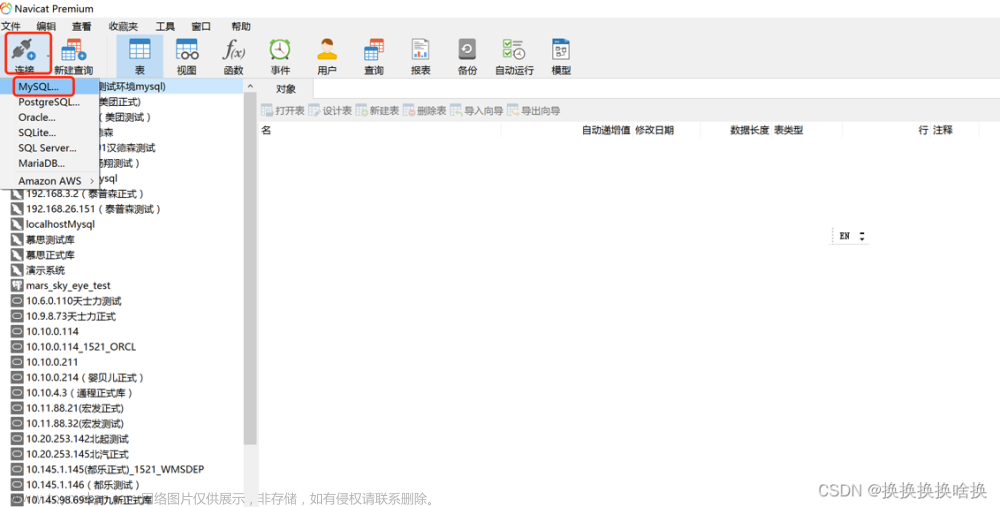Open the 模型 model icon
Viewport: 1000px width, 507px height.
click(x=561, y=55)
